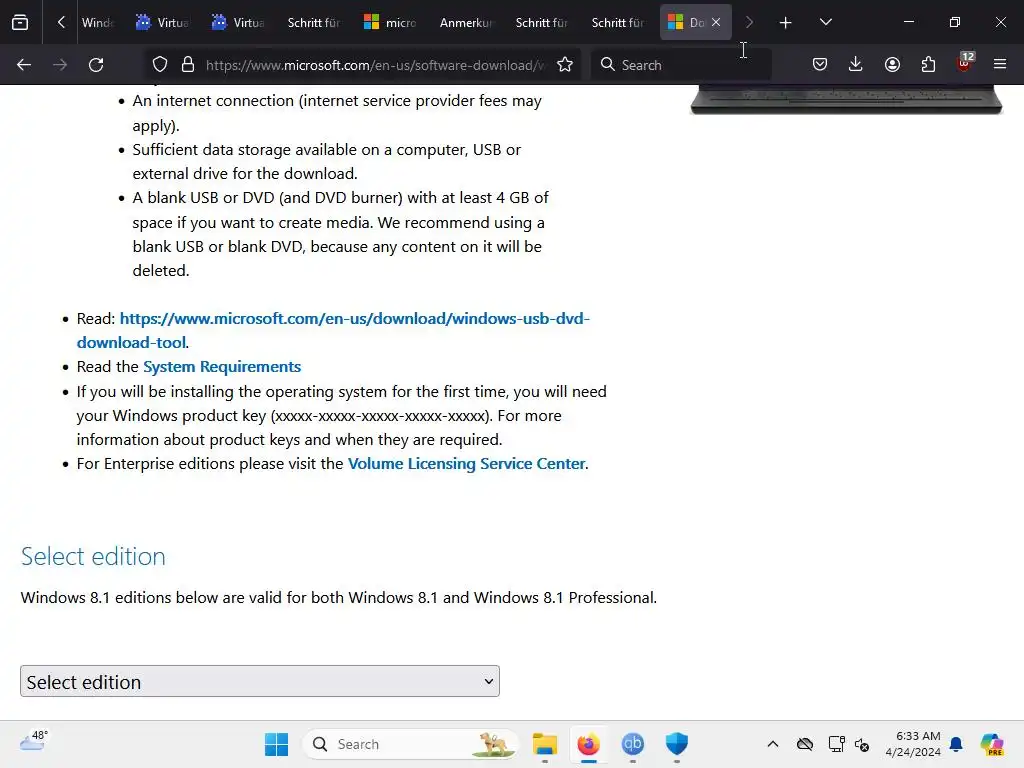Open qBittorrent from taskbar
Viewport: 1024px width, 768px height.
(x=632, y=744)
